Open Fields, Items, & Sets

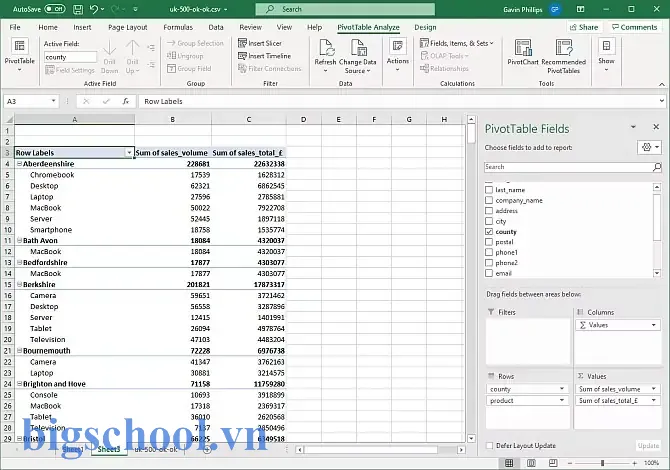pyautogui.click(x=457, y=43)
